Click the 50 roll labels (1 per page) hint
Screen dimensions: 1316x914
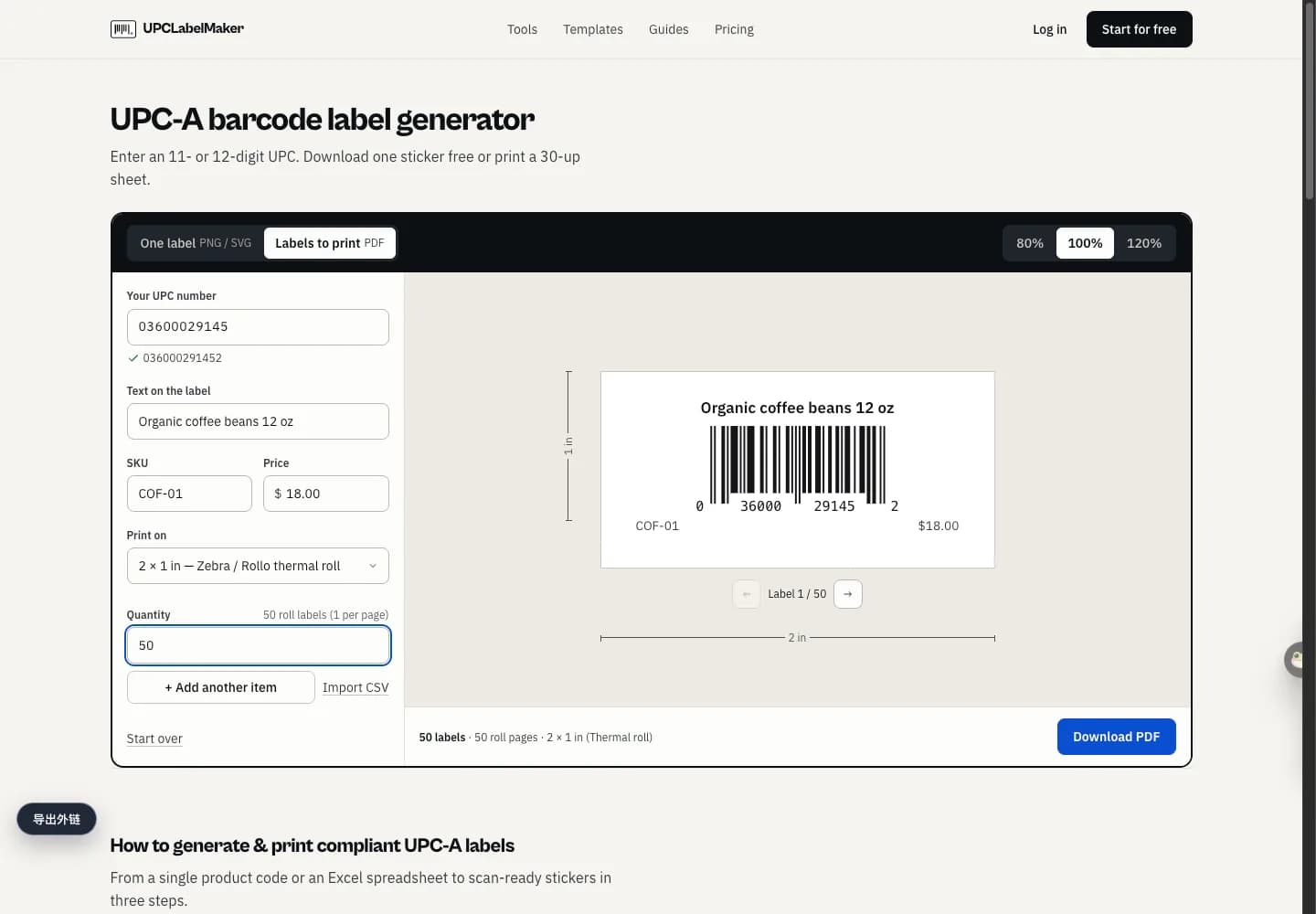click(325, 615)
